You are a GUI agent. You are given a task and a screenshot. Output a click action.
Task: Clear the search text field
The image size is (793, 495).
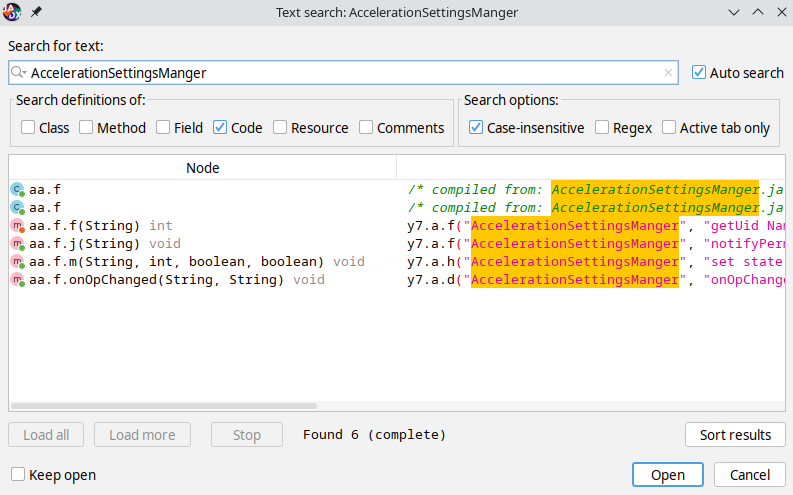(x=668, y=73)
